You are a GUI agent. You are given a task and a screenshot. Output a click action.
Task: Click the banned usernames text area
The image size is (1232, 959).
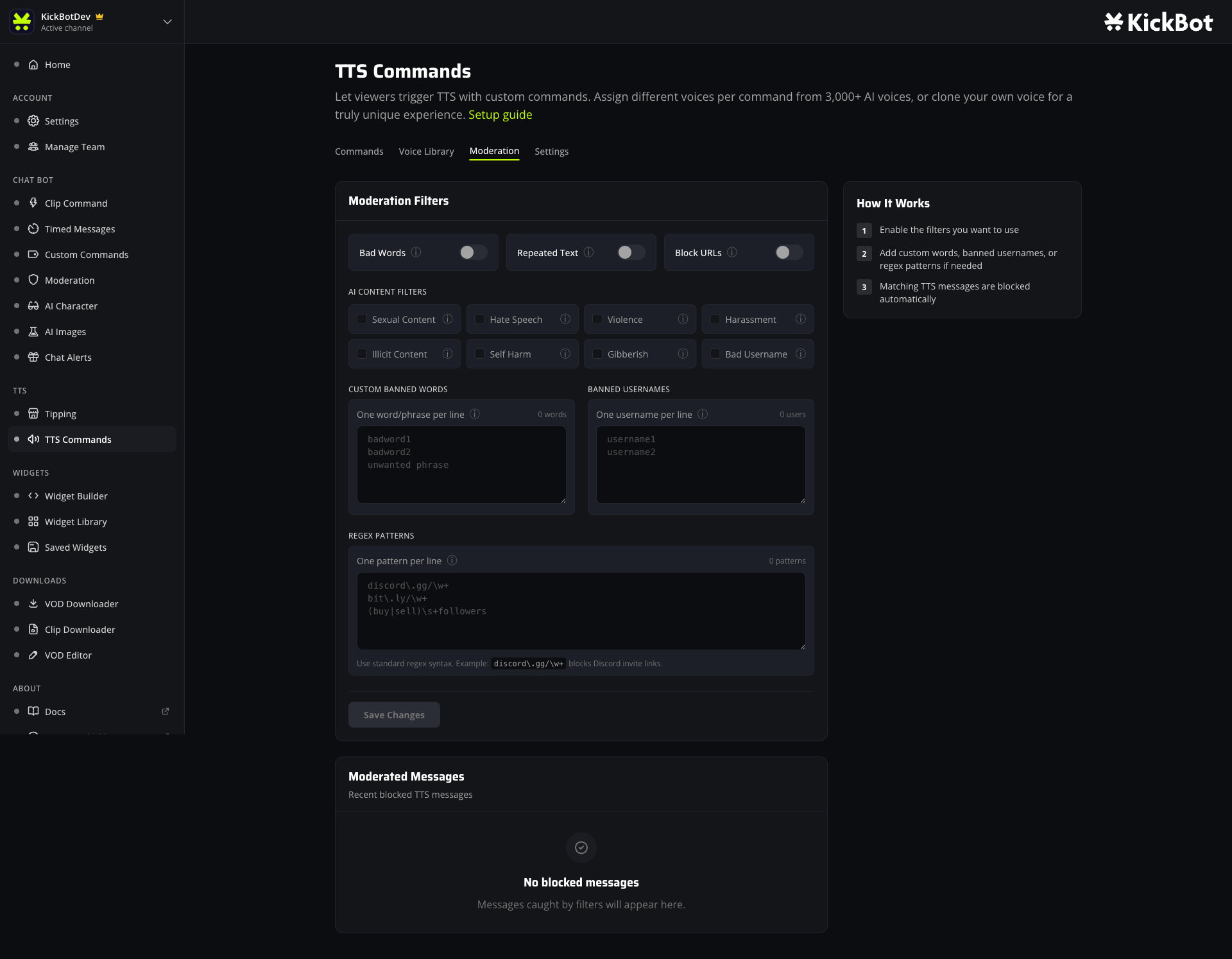pyautogui.click(x=701, y=465)
